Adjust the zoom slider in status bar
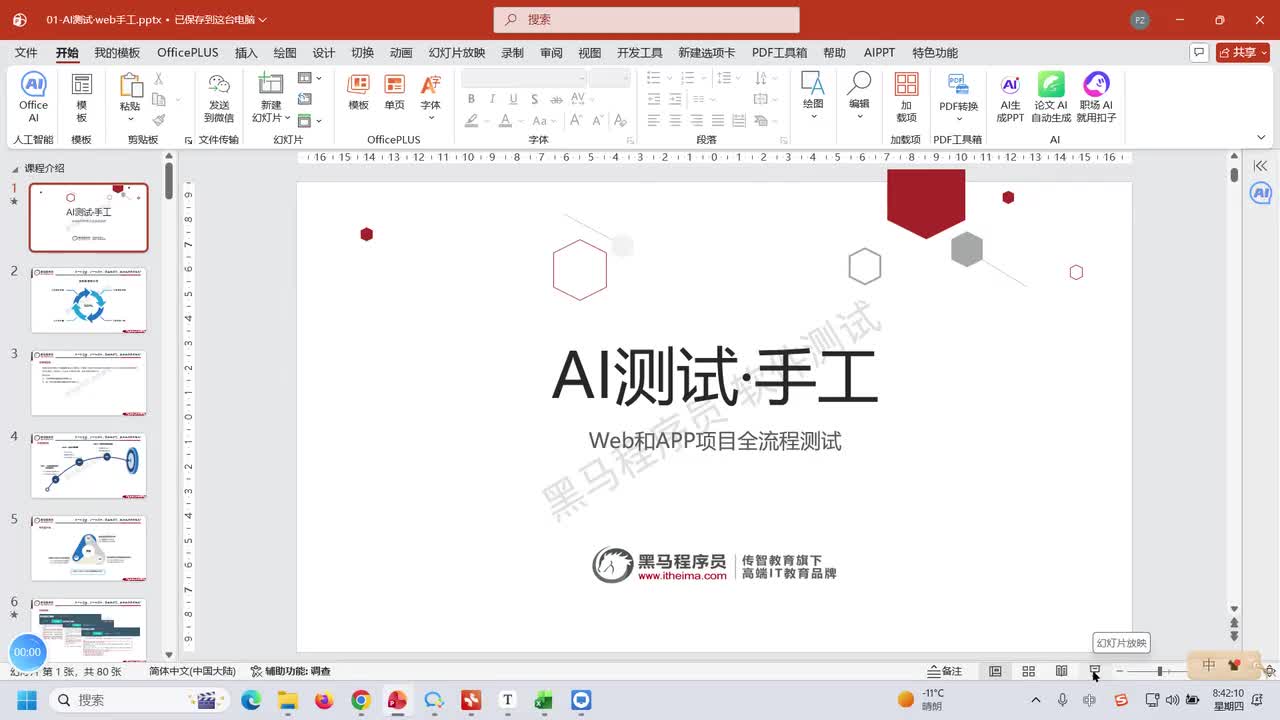 (x=1159, y=671)
